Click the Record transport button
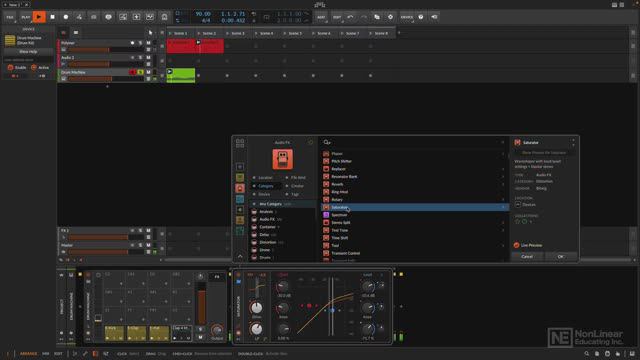Screen dimensions: 640x360 click(x=66, y=17)
